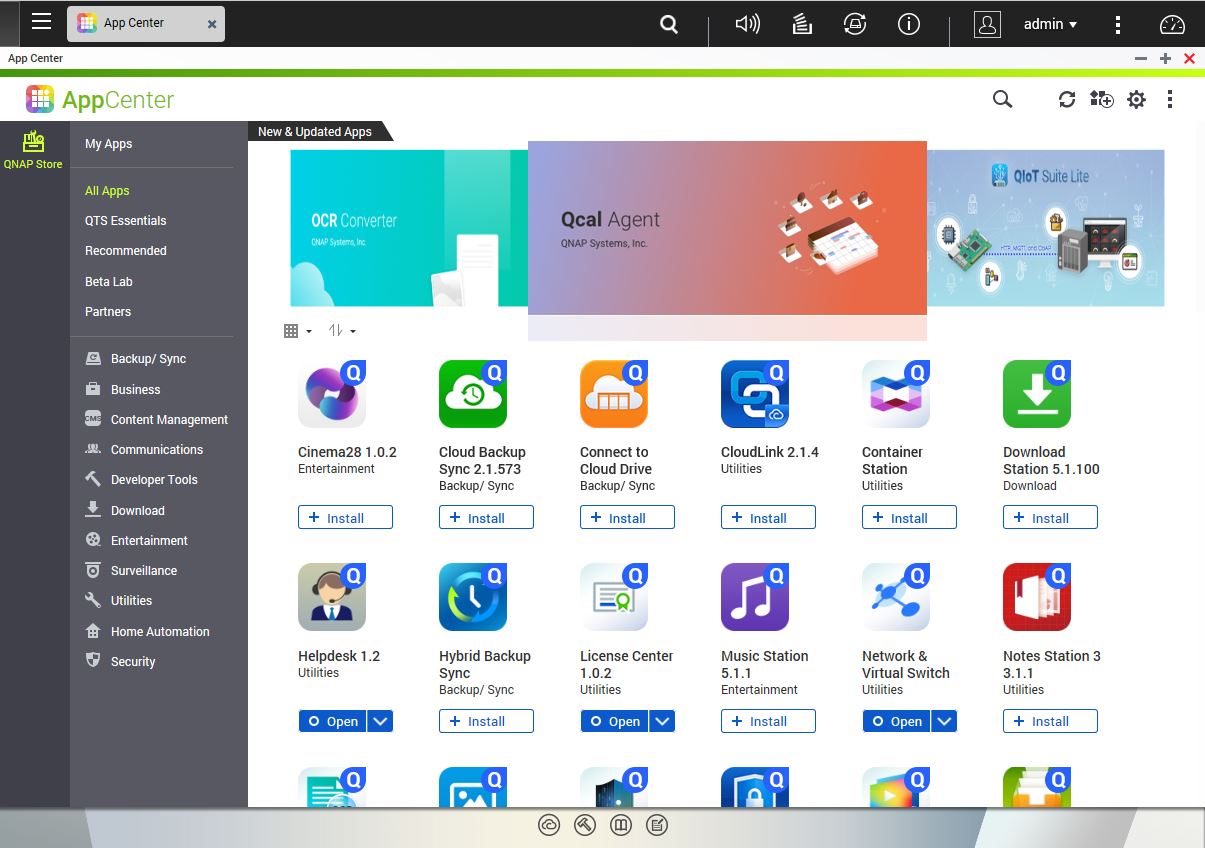
Task: Install Connect to Cloud Drive
Action: tap(627, 518)
